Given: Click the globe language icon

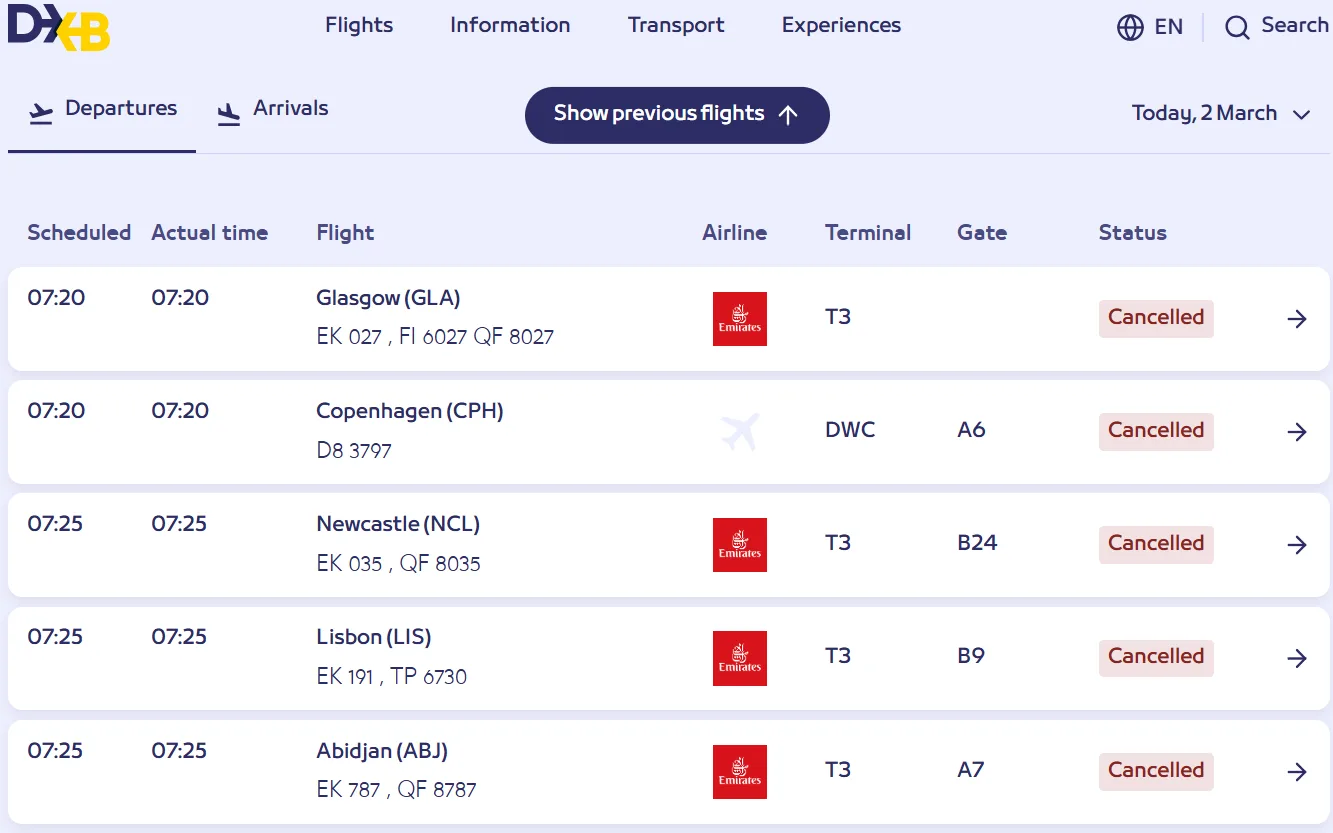Looking at the screenshot, I should pos(1130,27).
